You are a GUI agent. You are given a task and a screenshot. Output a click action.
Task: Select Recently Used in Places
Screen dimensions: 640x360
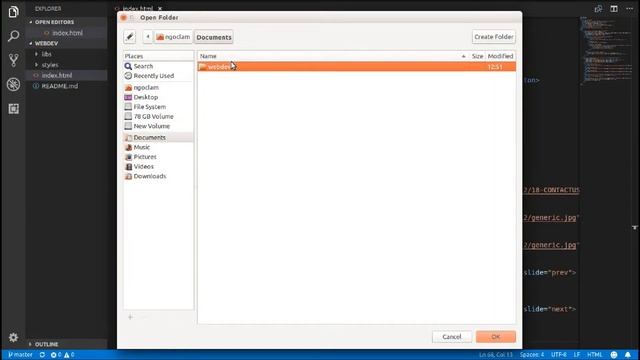click(x=158, y=76)
